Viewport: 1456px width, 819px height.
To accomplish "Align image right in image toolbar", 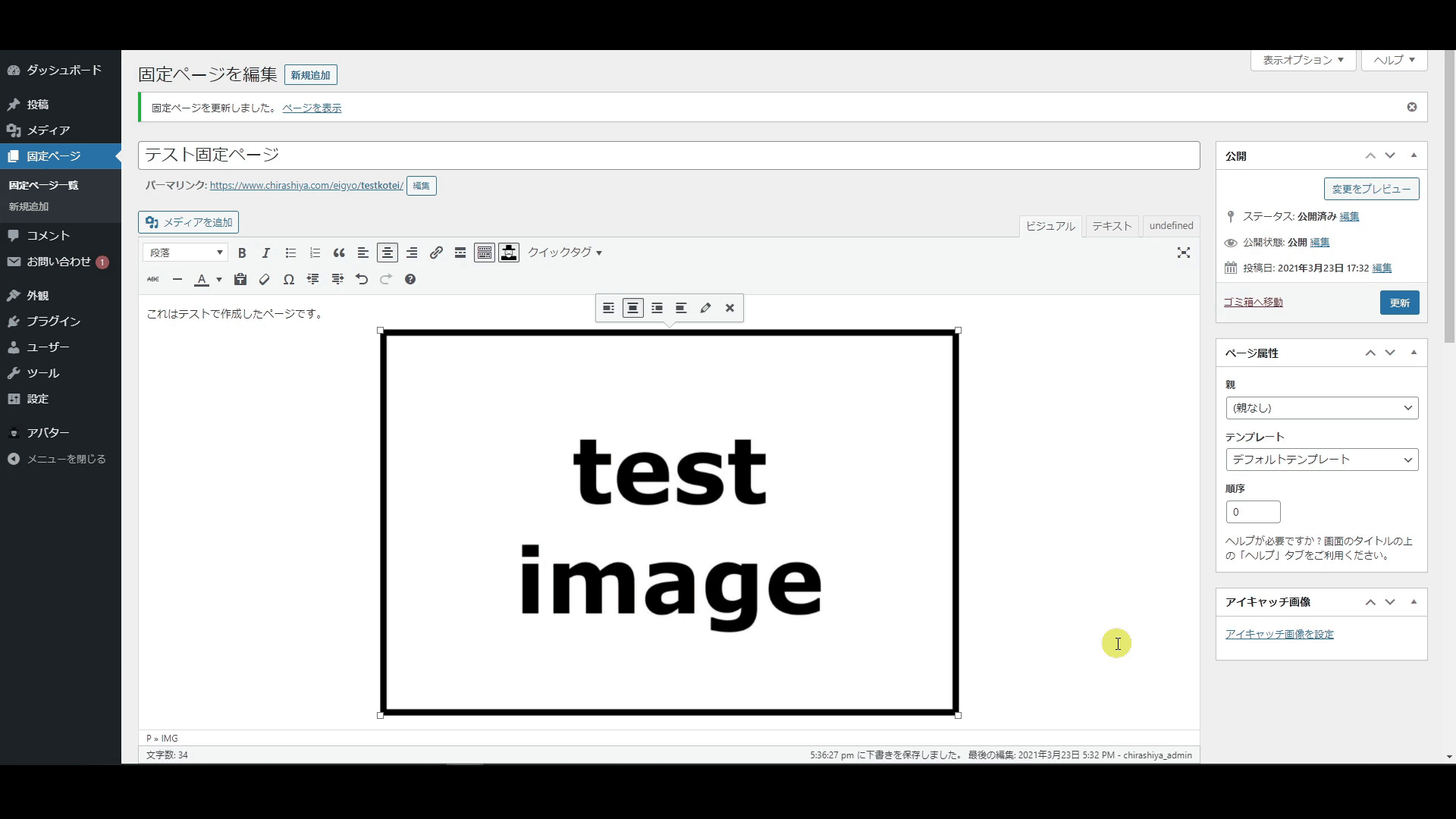I will pos(657,308).
